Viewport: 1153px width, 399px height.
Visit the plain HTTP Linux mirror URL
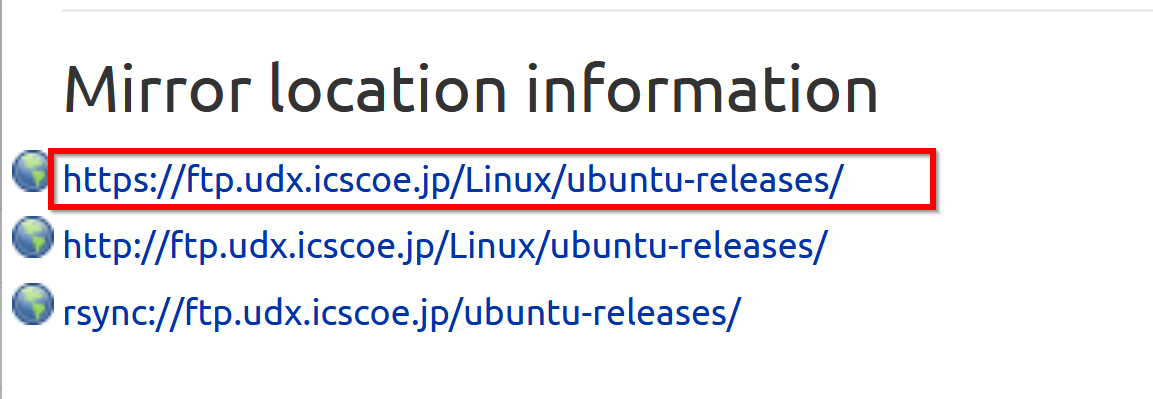pyautogui.click(x=445, y=246)
